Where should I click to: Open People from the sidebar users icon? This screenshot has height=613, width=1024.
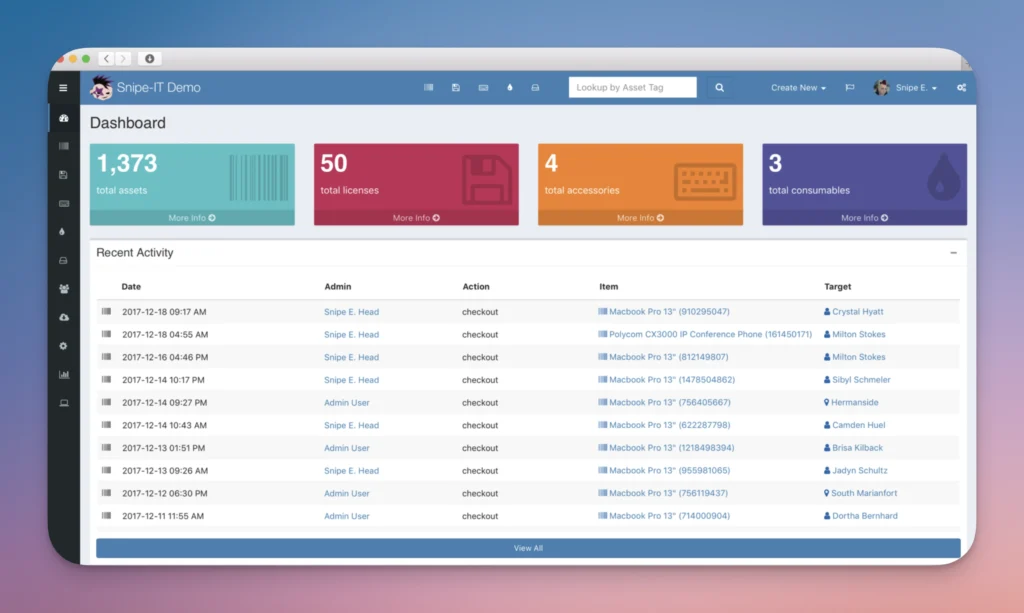(64, 289)
